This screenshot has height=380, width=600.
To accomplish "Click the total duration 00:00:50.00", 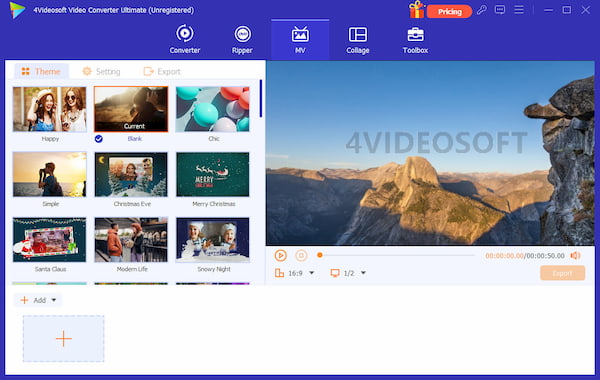I will point(545,256).
